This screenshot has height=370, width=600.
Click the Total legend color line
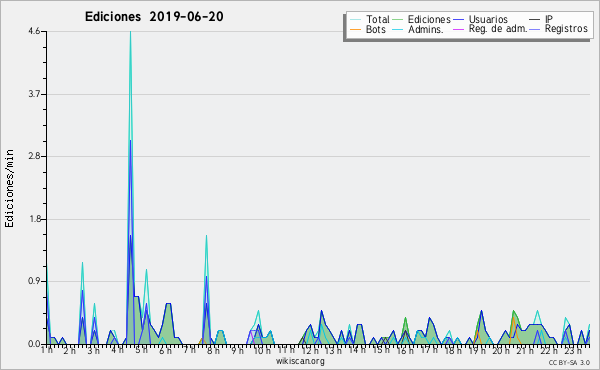(x=355, y=20)
